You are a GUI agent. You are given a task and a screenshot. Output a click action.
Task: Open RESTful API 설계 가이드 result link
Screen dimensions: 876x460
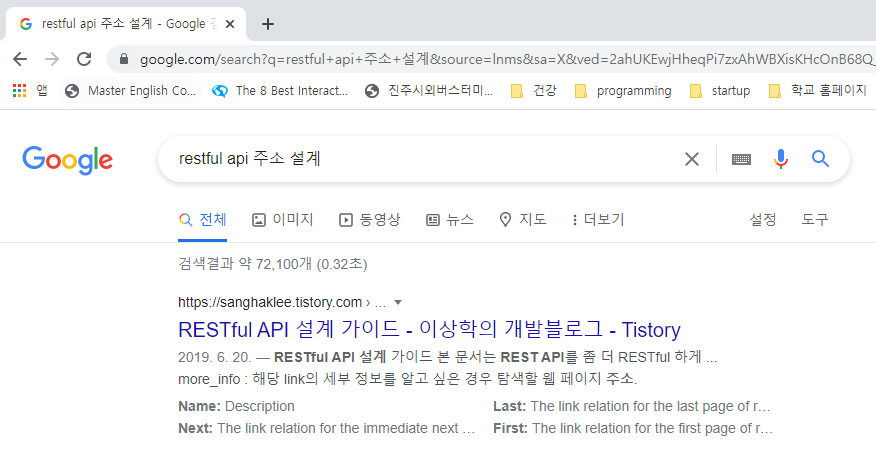(x=429, y=330)
